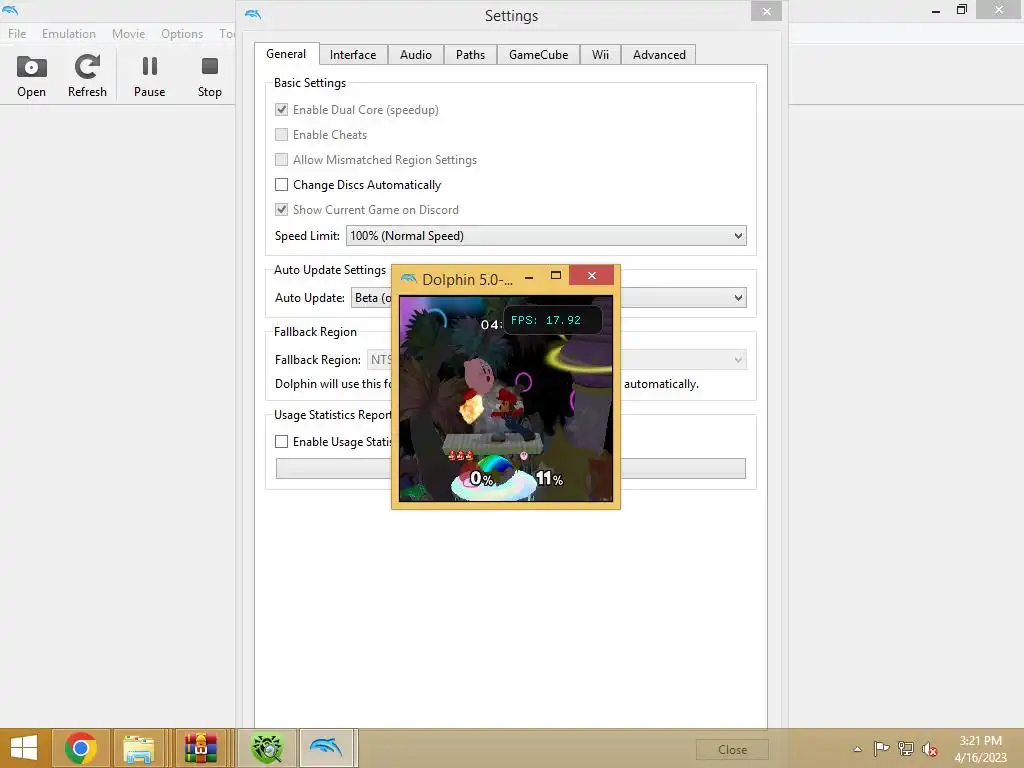Switch to the Advanced tab
The height and width of the screenshot is (768, 1024).
click(x=659, y=55)
